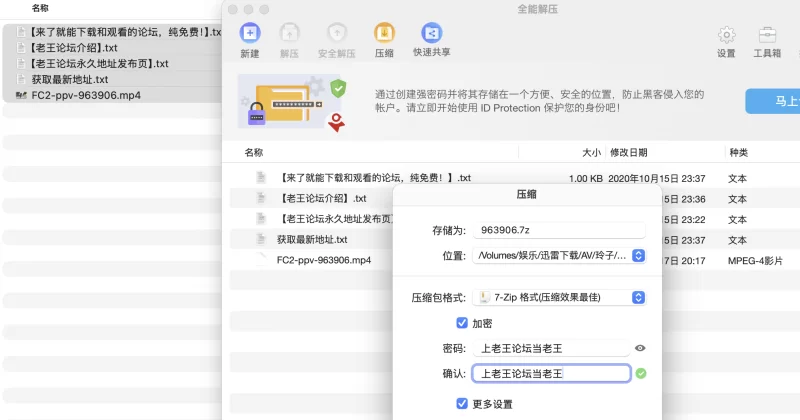The image size is (800, 420).
Task: Click the 确认 confirm password field
Action: (x=550, y=373)
